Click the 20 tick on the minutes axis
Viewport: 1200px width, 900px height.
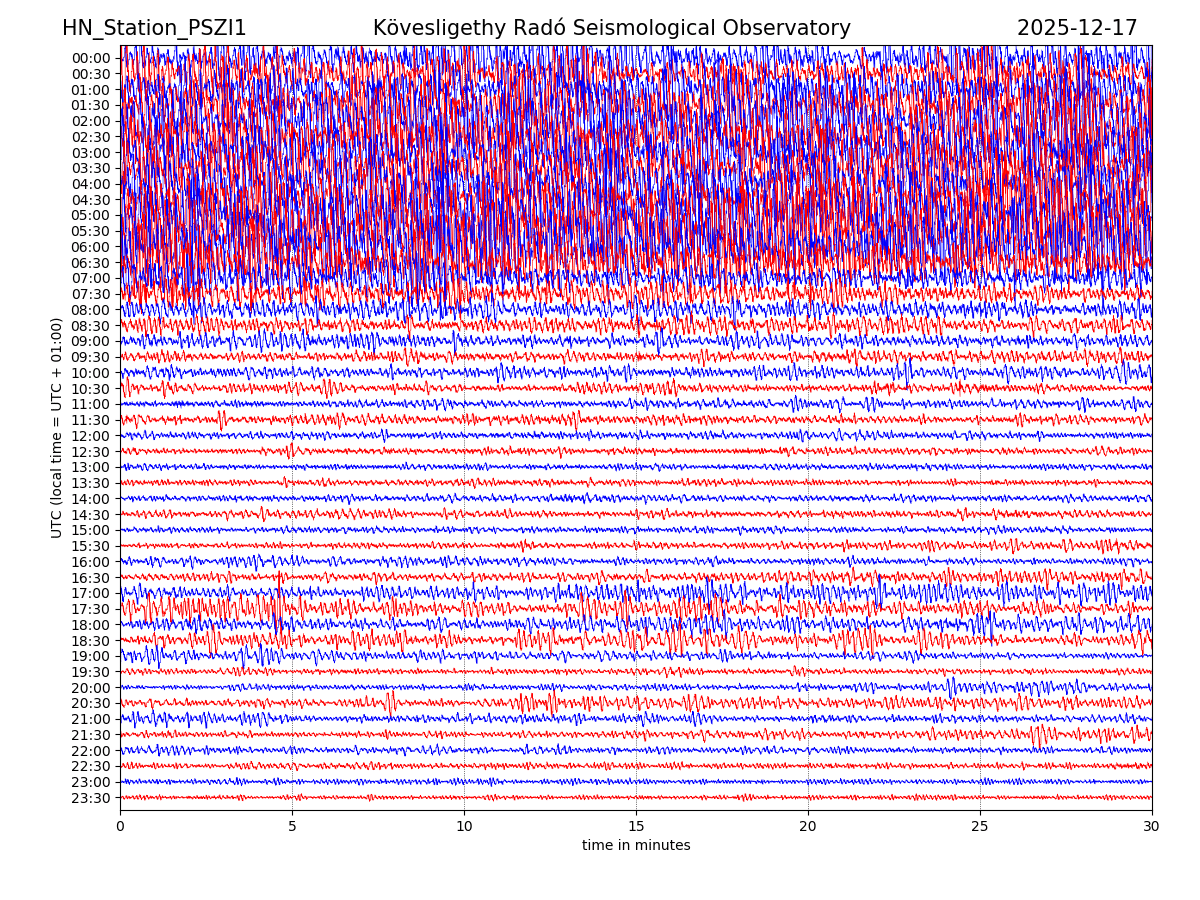click(808, 826)
